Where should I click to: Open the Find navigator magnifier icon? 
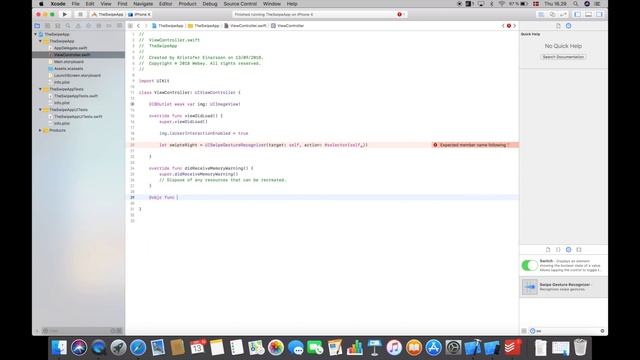[x=68, y=26]
